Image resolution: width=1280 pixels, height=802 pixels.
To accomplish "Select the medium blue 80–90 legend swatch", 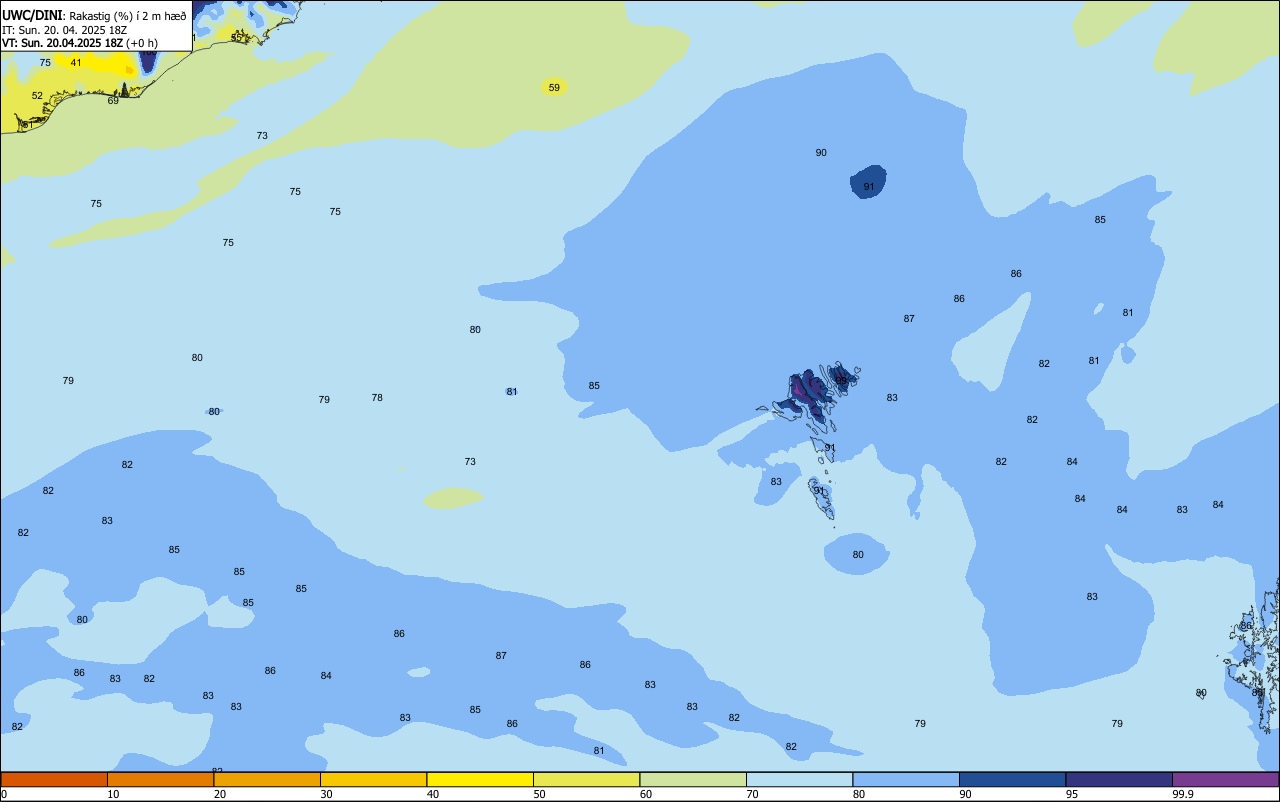I will (906, 779).
